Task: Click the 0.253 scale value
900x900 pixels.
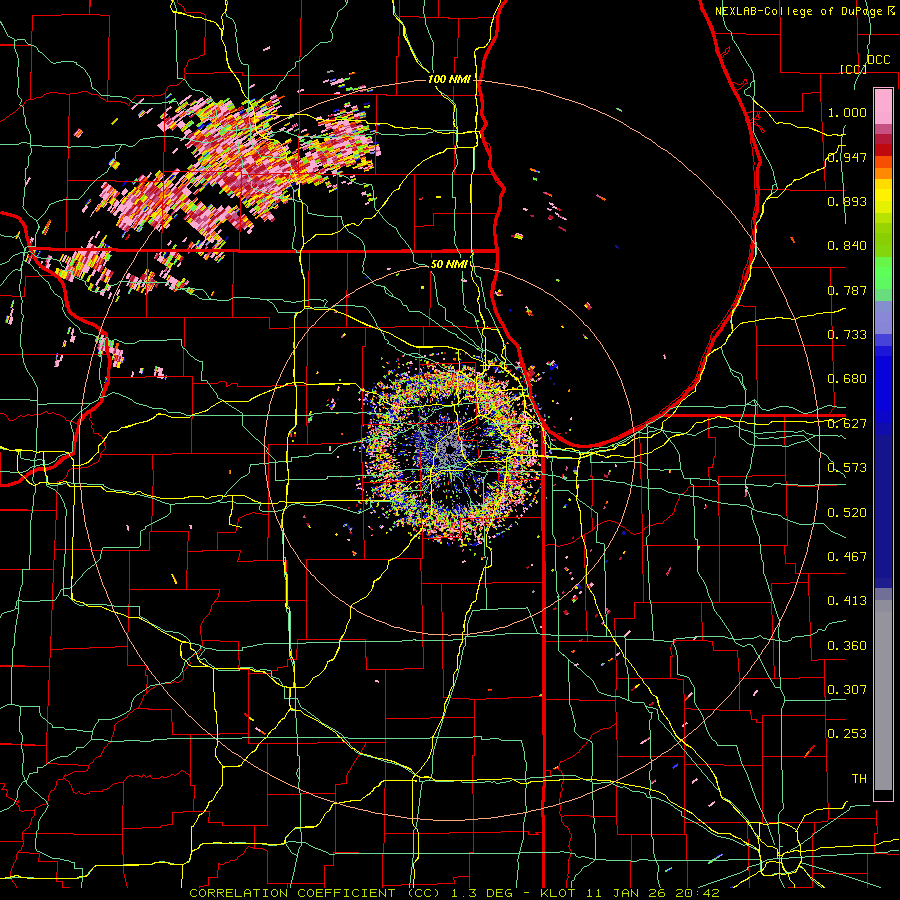Action: click(x=847, y=734)
